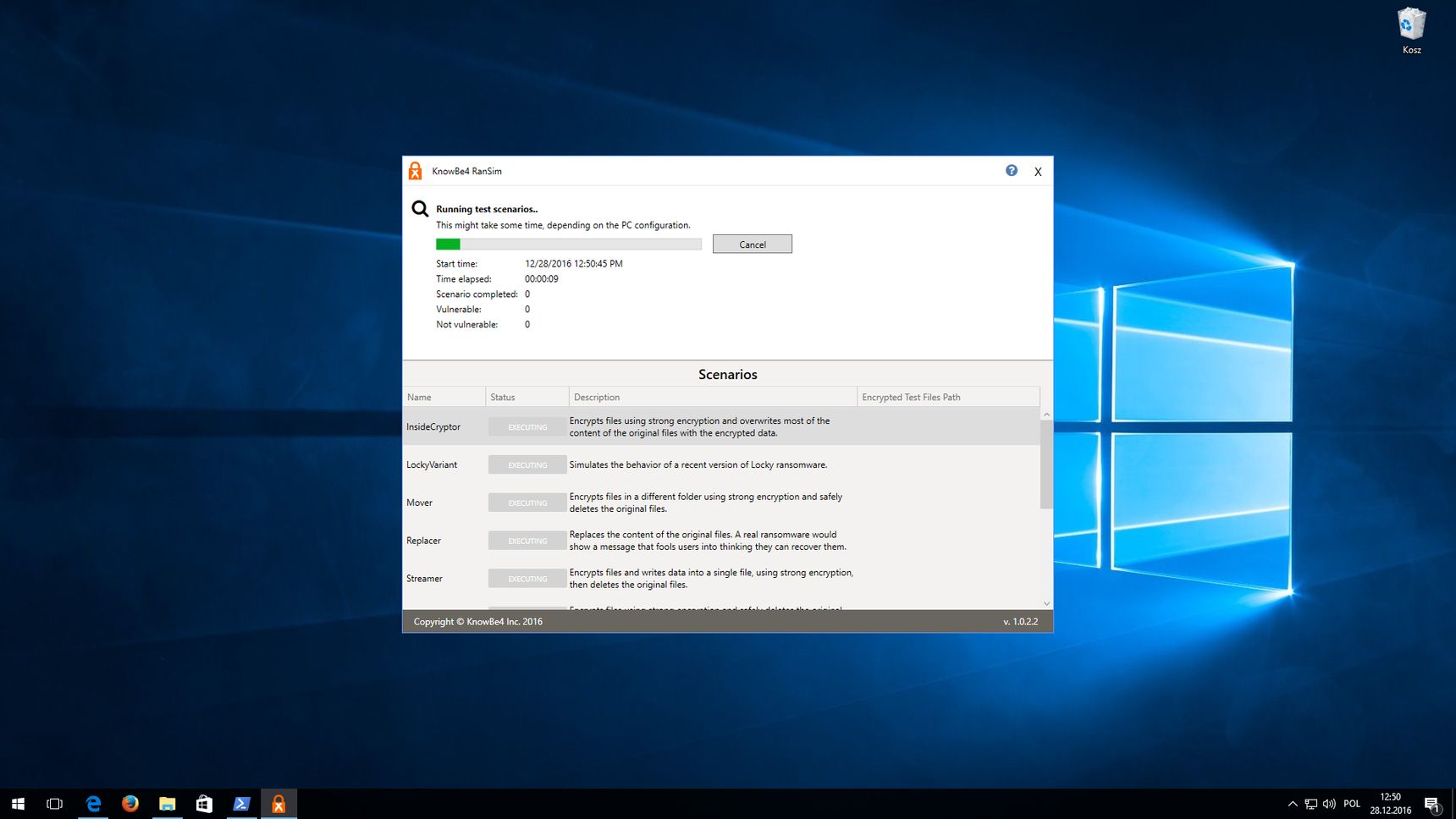1456x819 pixels.
Task: Cancel the running test scenarios
Action: pos(753,244)
